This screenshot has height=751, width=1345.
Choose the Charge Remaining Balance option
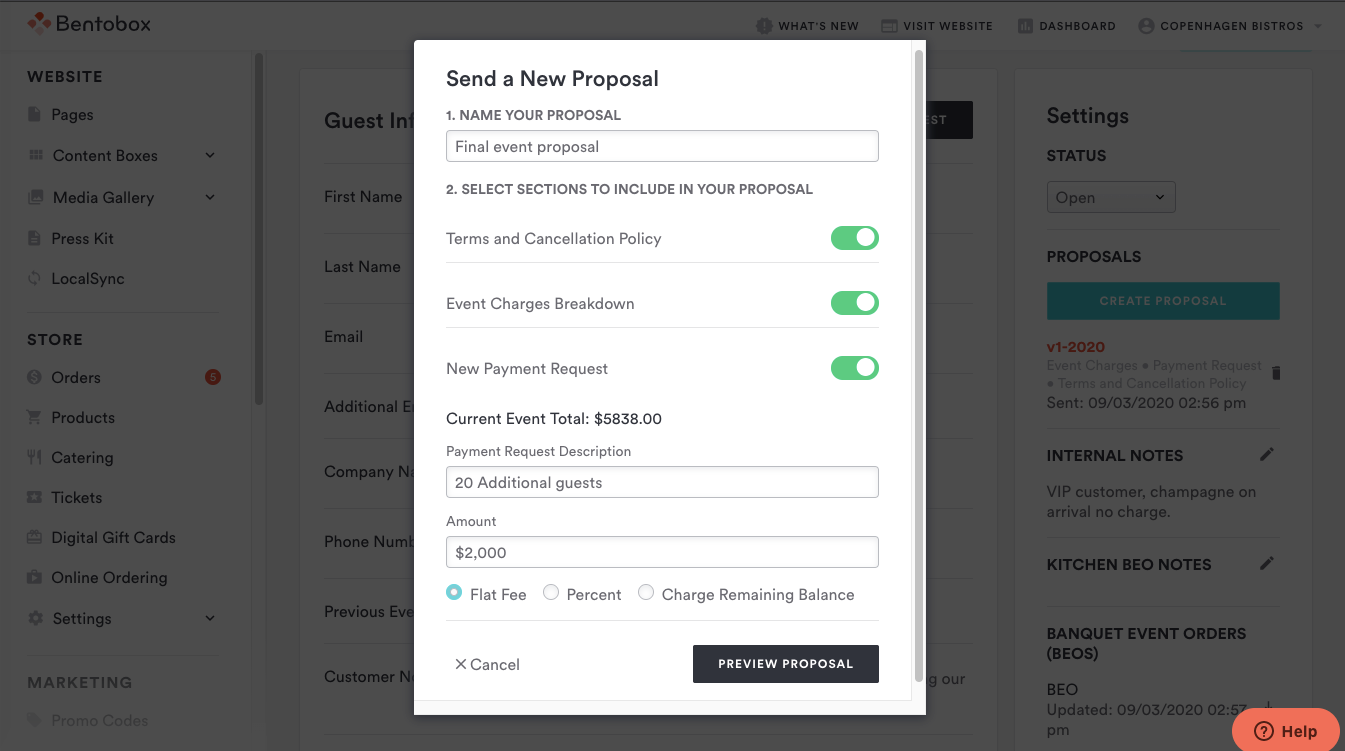point(646,593)
